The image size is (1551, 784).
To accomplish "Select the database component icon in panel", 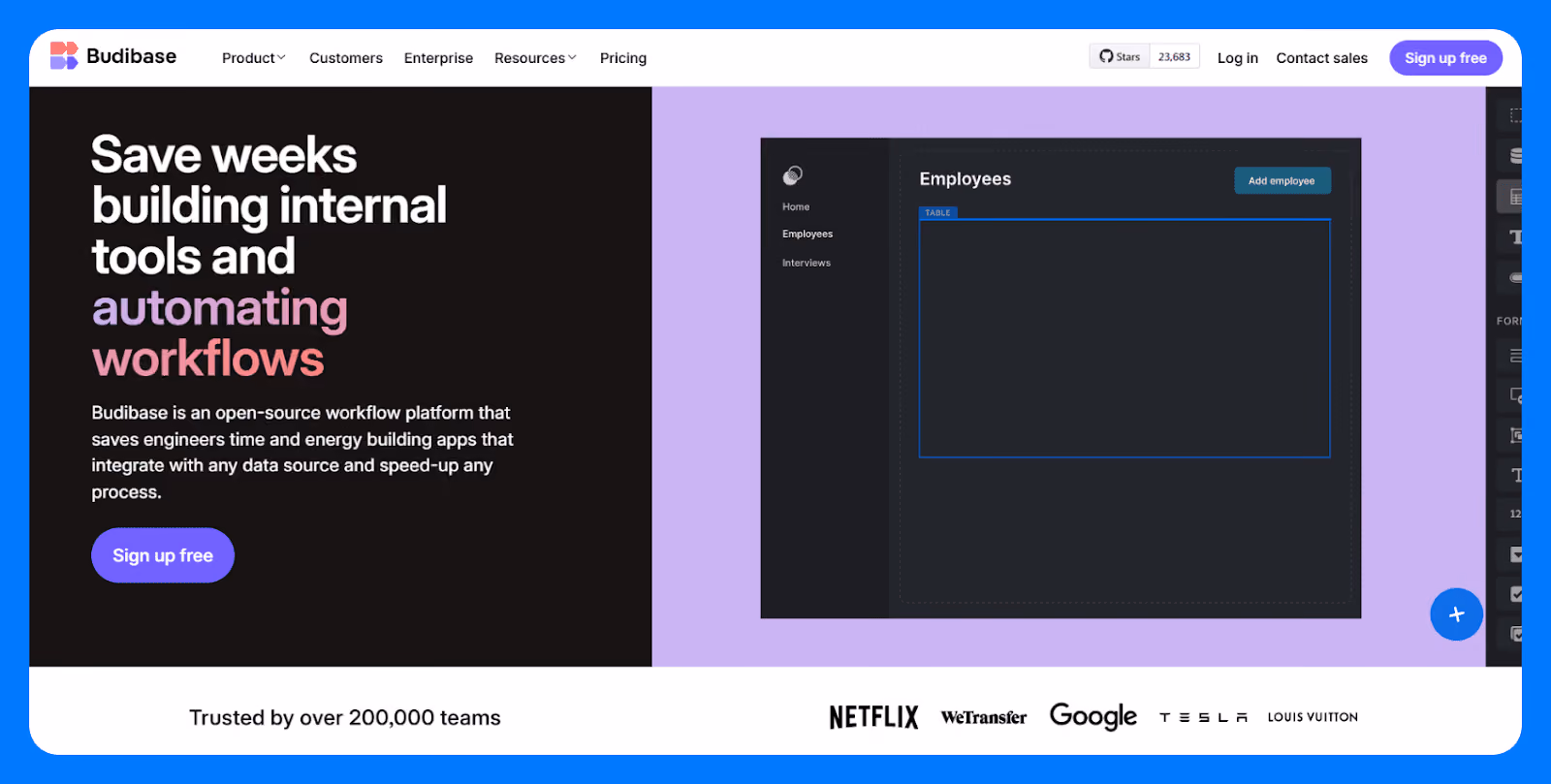I will (x=1514, y=155).
